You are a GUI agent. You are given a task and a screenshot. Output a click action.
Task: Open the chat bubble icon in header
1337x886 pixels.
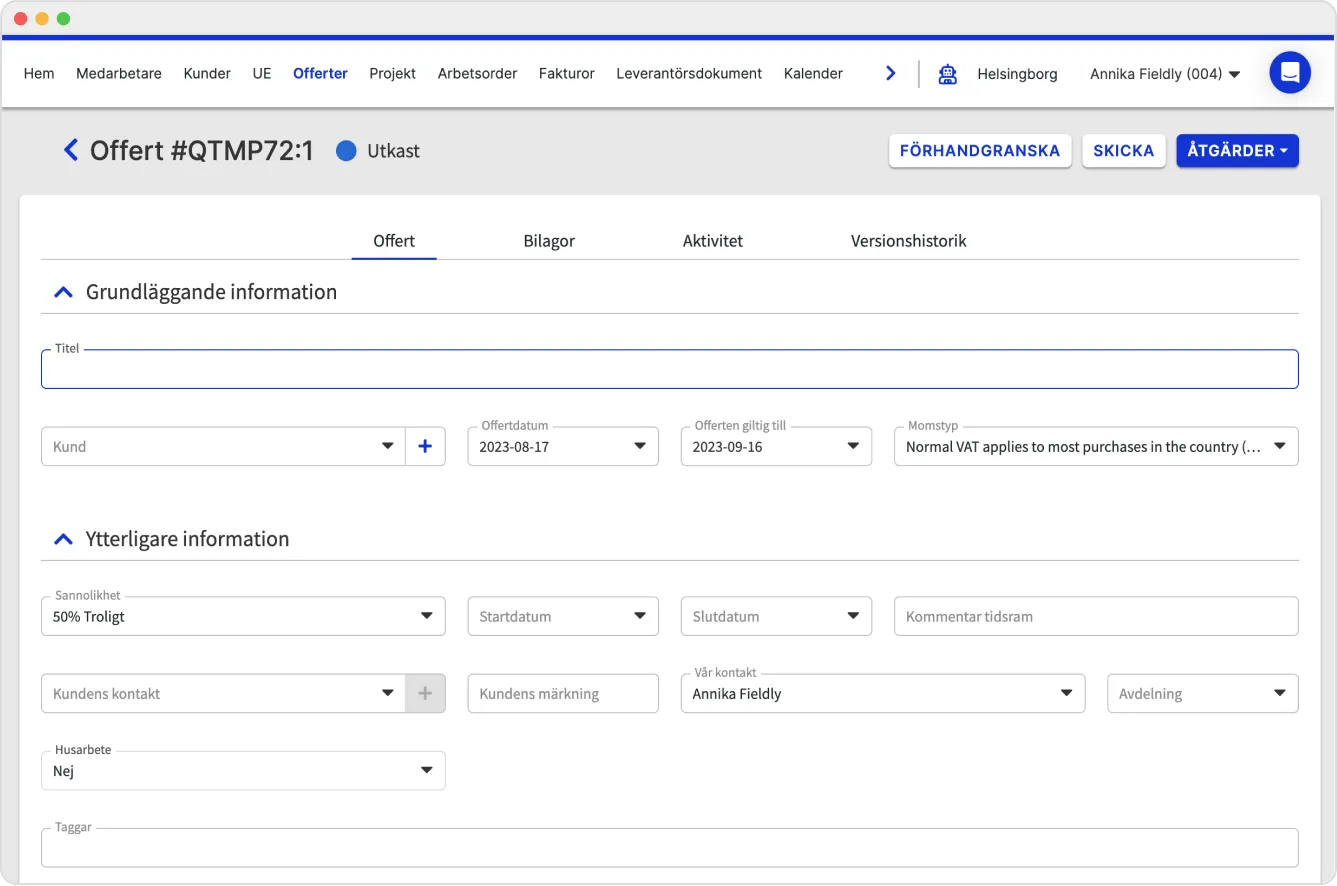(1289, 73)
